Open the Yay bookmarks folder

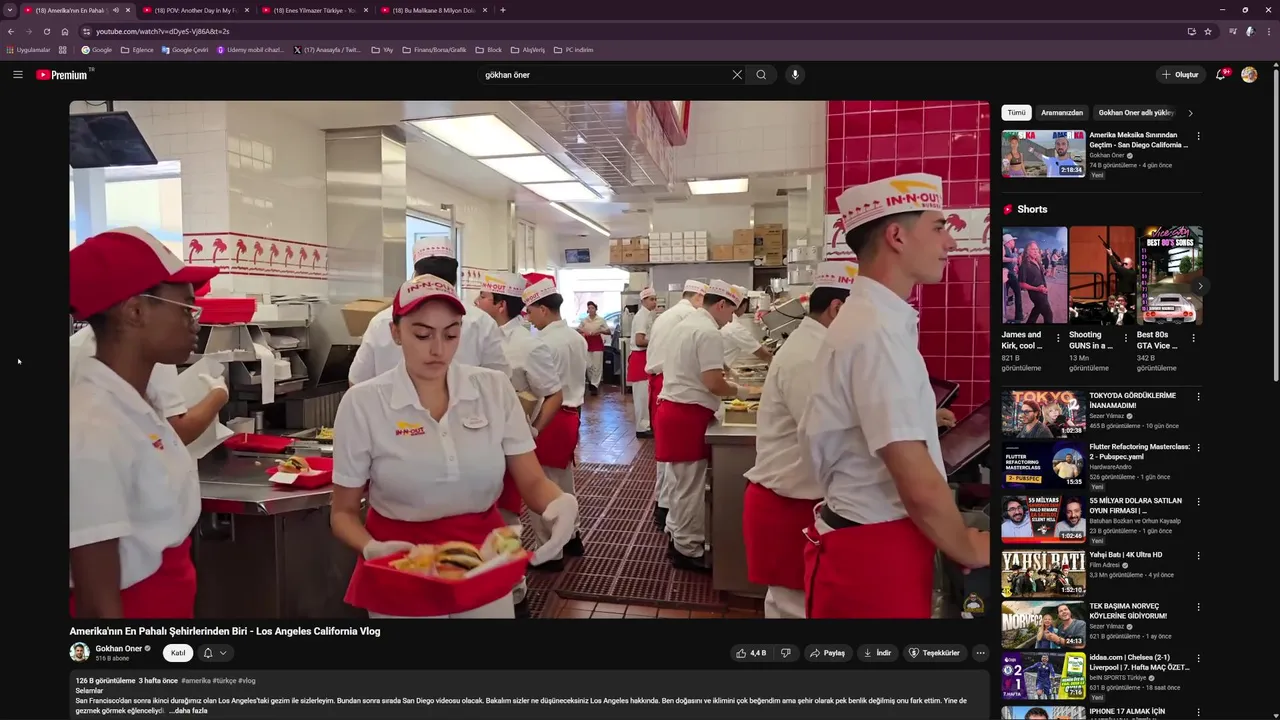click(382, 50)
